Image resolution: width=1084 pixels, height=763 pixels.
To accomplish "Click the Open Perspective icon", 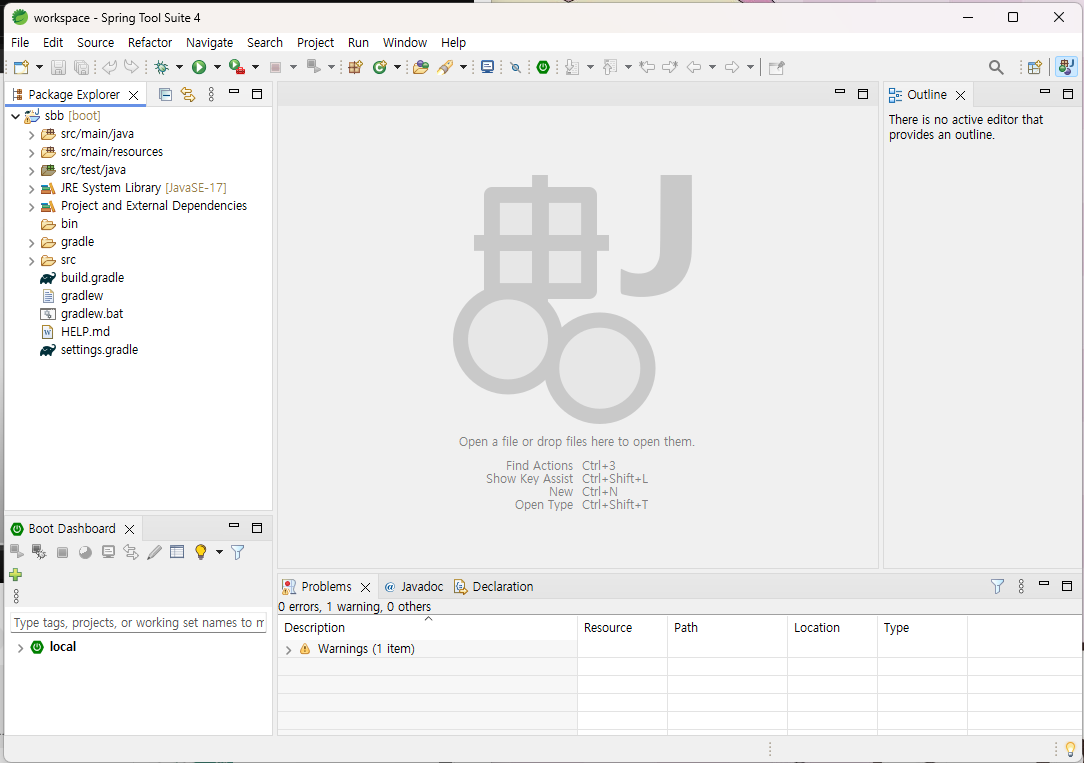I will pos(1035,67).
